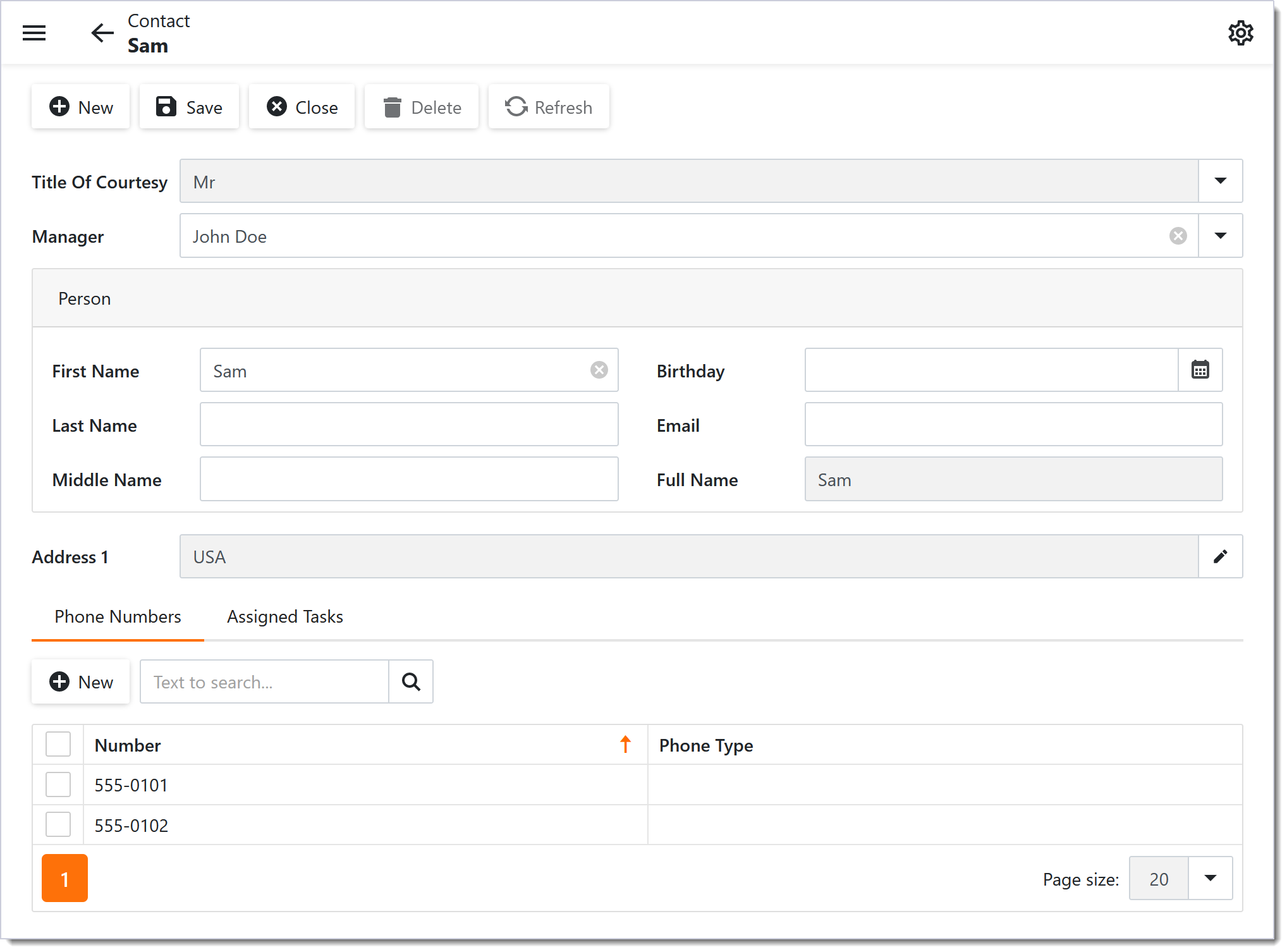The image size is (1287, 952).
Task: Clear the First Name field
Action: click(599, 370)
